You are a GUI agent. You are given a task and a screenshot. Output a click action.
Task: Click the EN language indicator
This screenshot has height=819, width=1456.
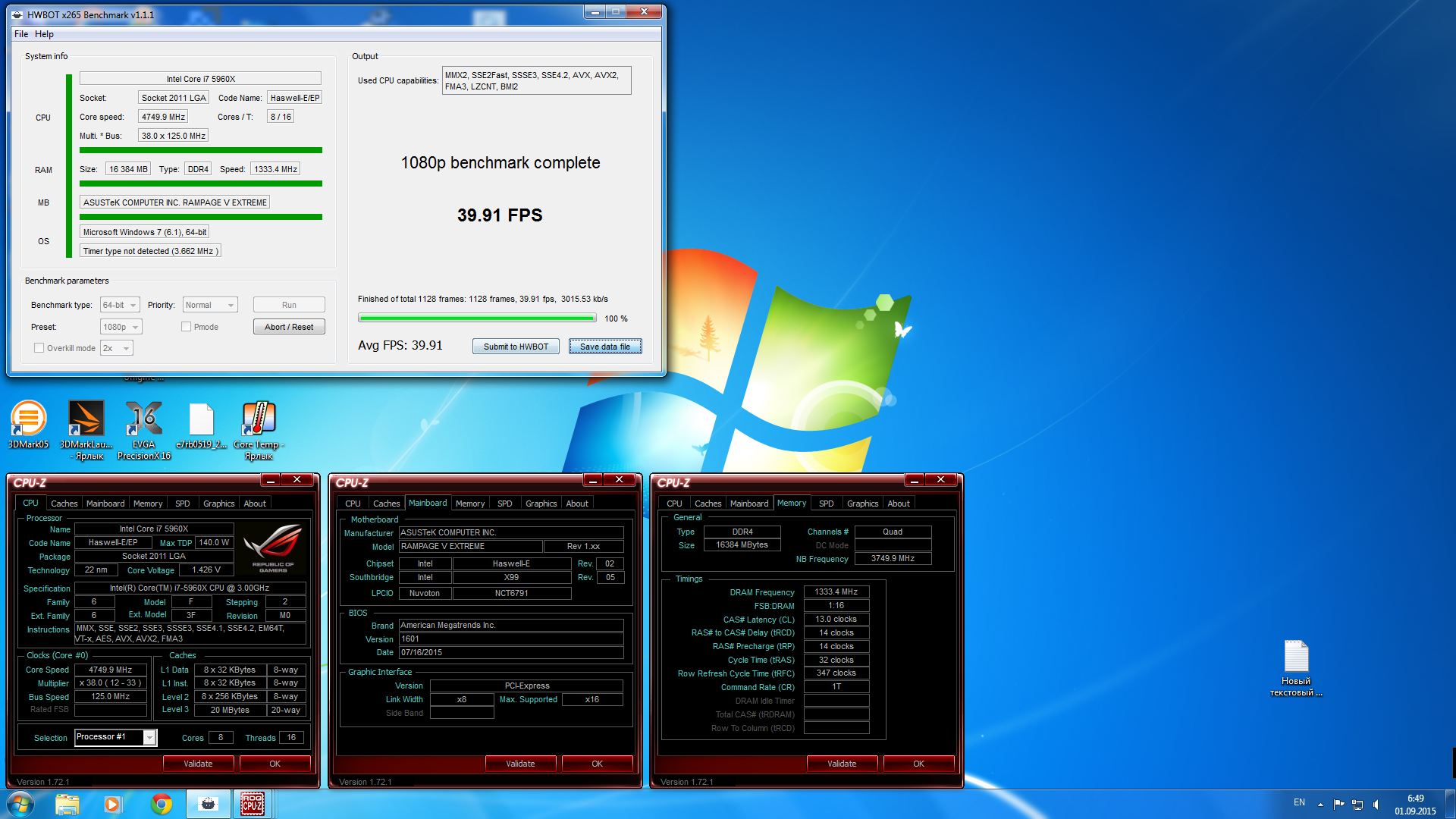coord(1299,802)
